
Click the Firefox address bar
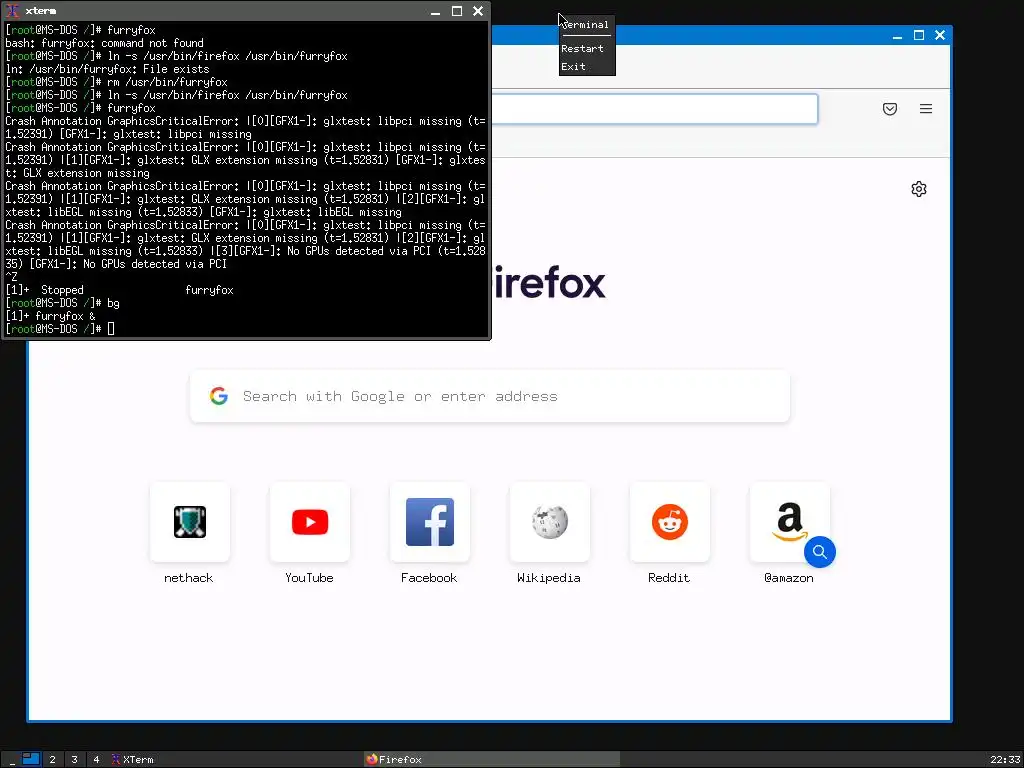point(653,109)
